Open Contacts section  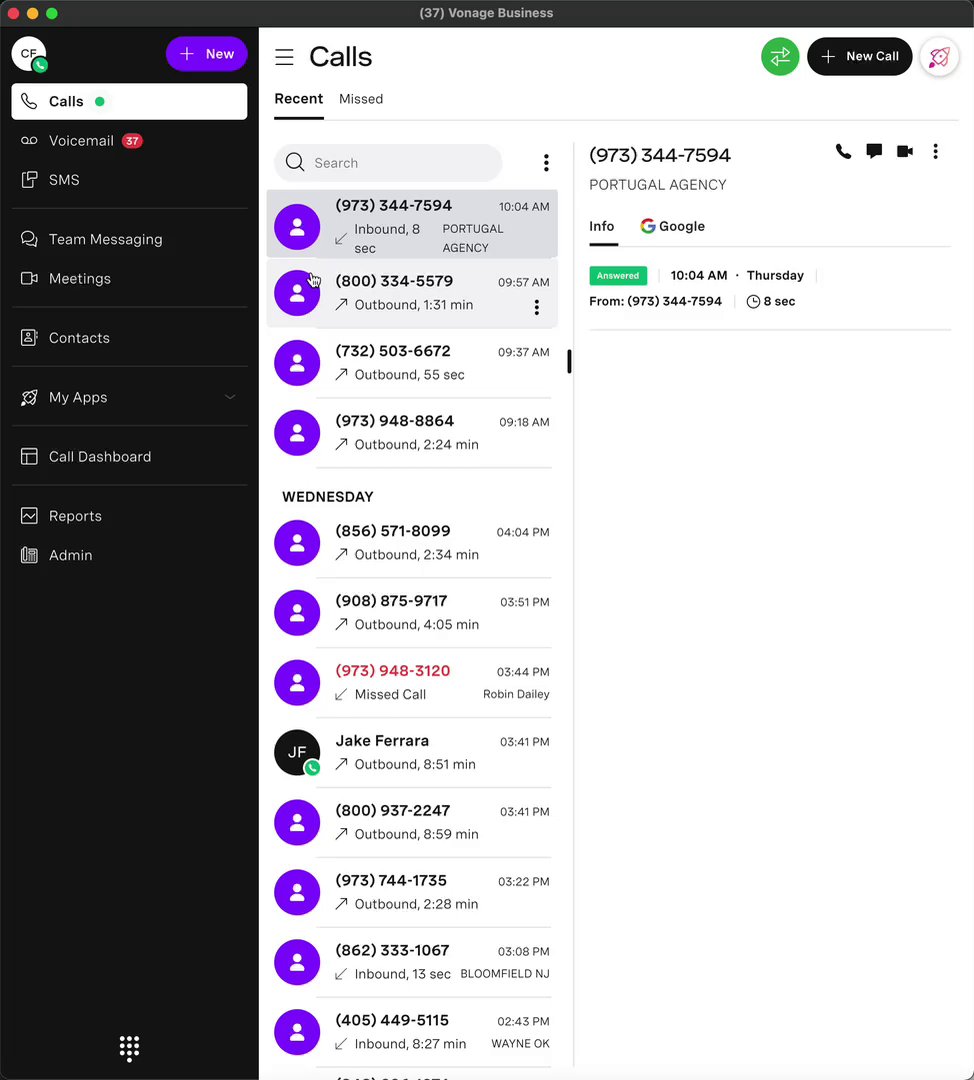click(x=129, y=338)
